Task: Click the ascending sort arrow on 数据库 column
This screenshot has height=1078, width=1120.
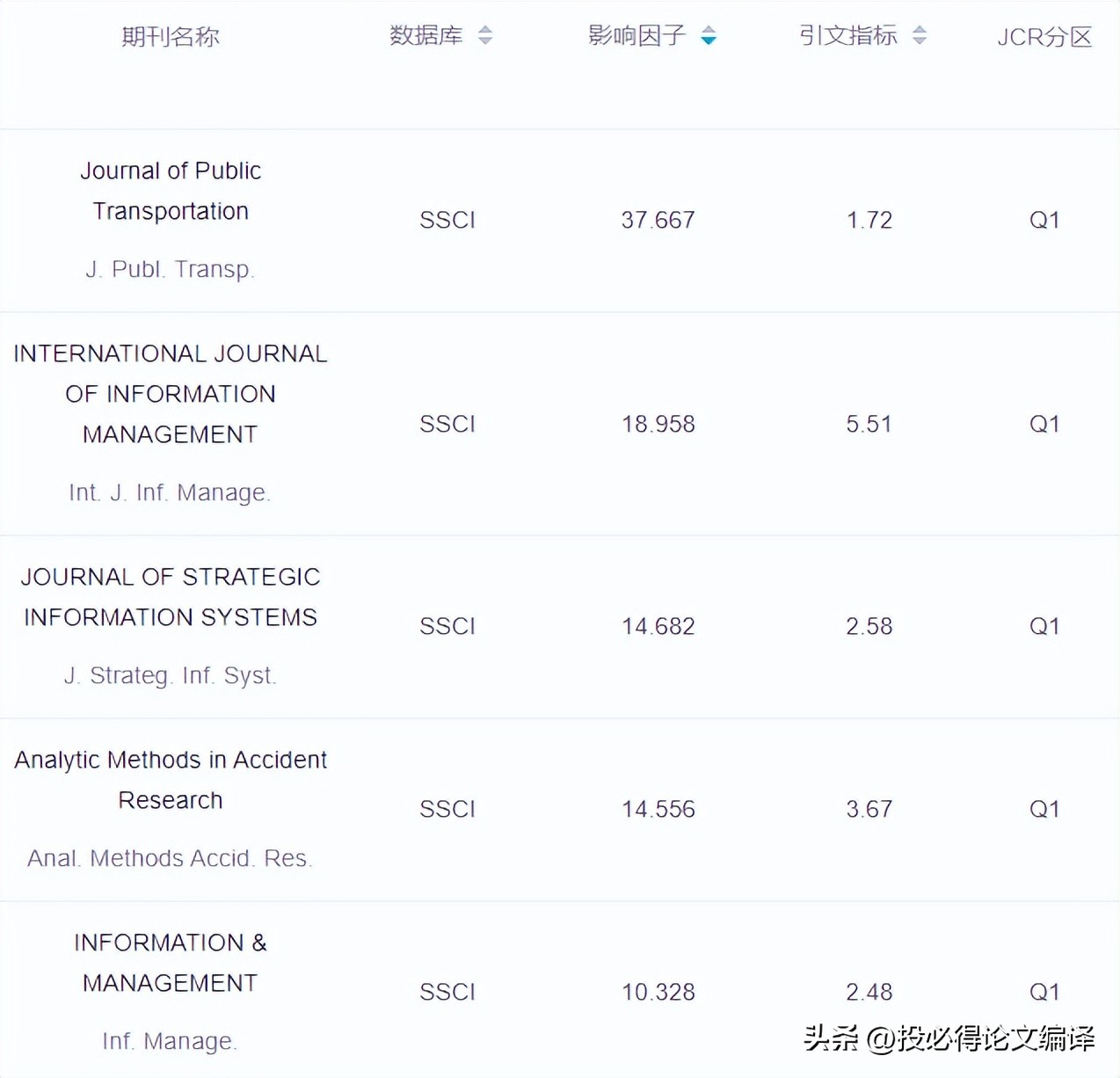Action: (484, 31)
